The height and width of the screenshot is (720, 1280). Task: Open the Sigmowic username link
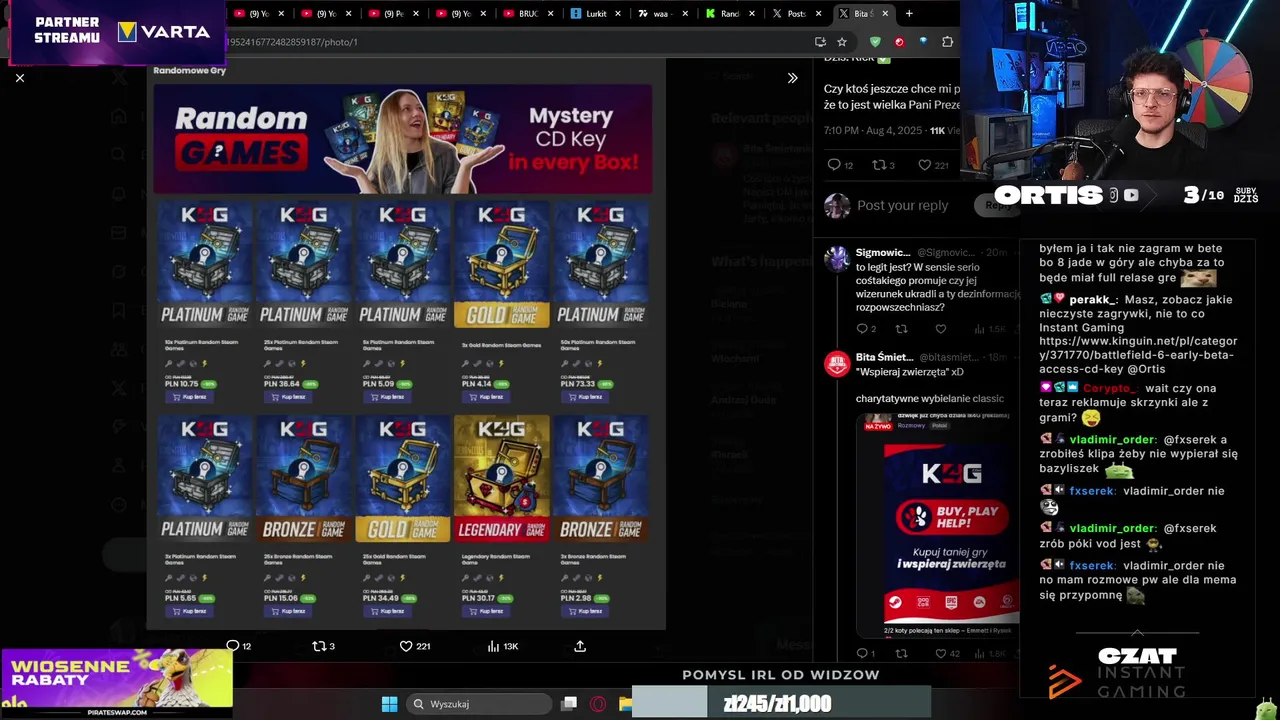(883, 253)
